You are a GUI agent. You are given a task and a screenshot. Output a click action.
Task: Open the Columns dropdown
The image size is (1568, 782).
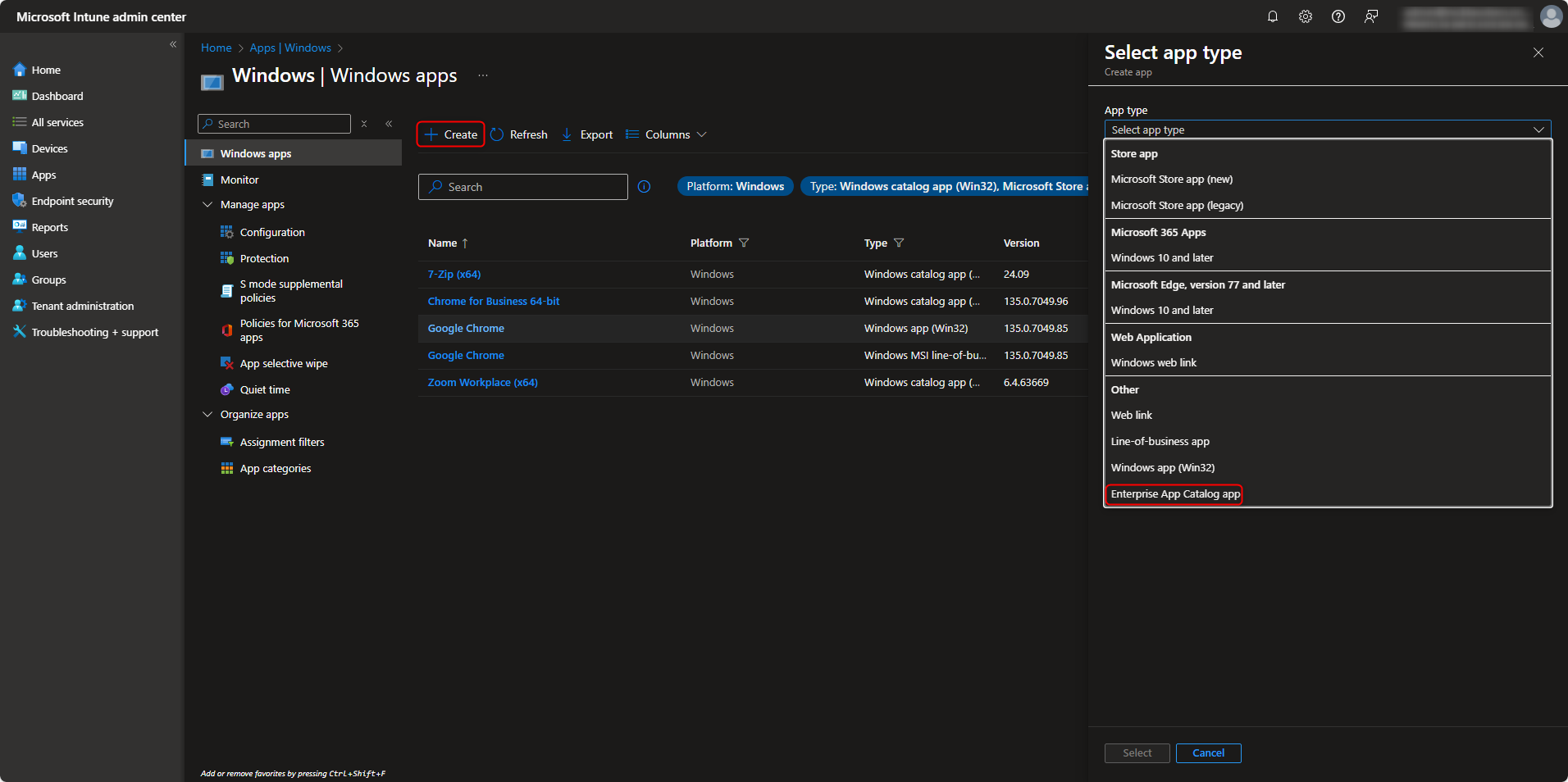point(667,134)
